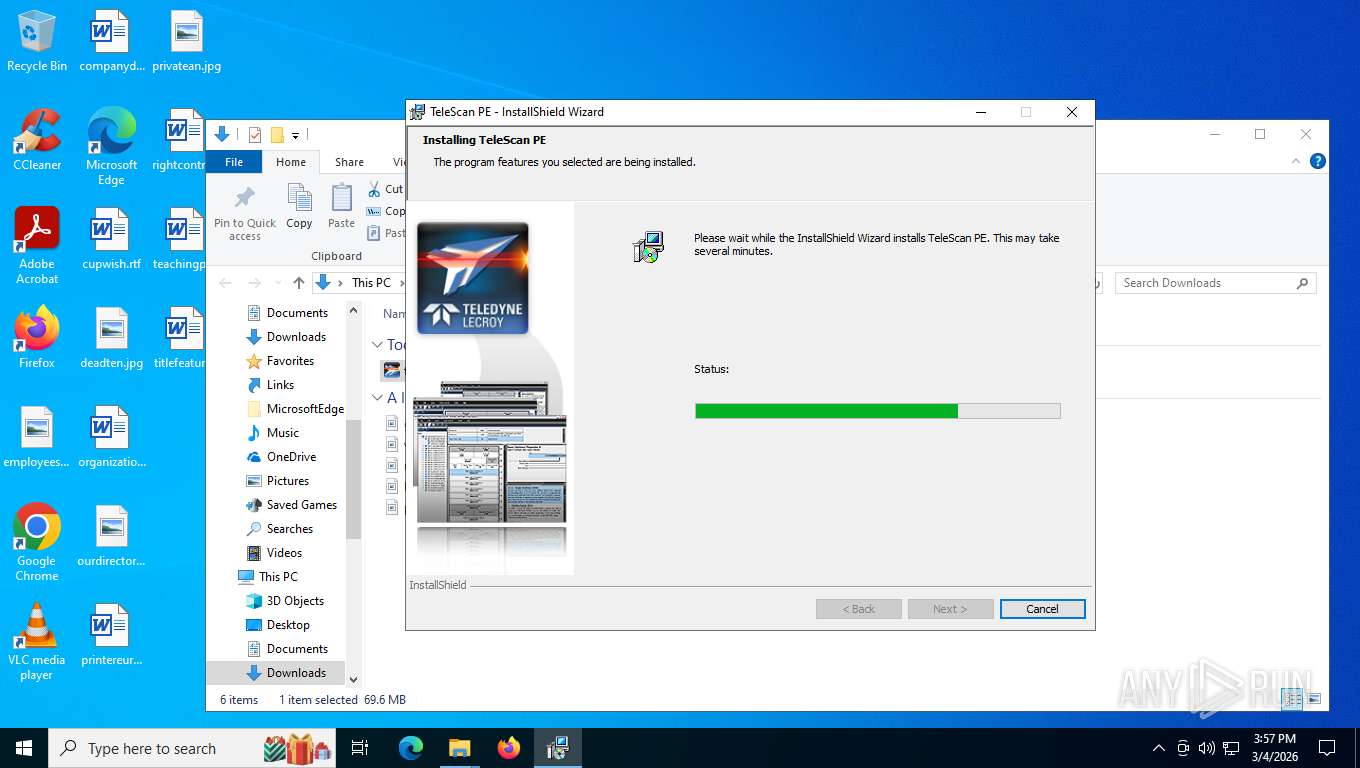Select the highlighted Downloads under This PC
The width and height of the screenshot is (1360, 768).
click(x=296, y=673)
